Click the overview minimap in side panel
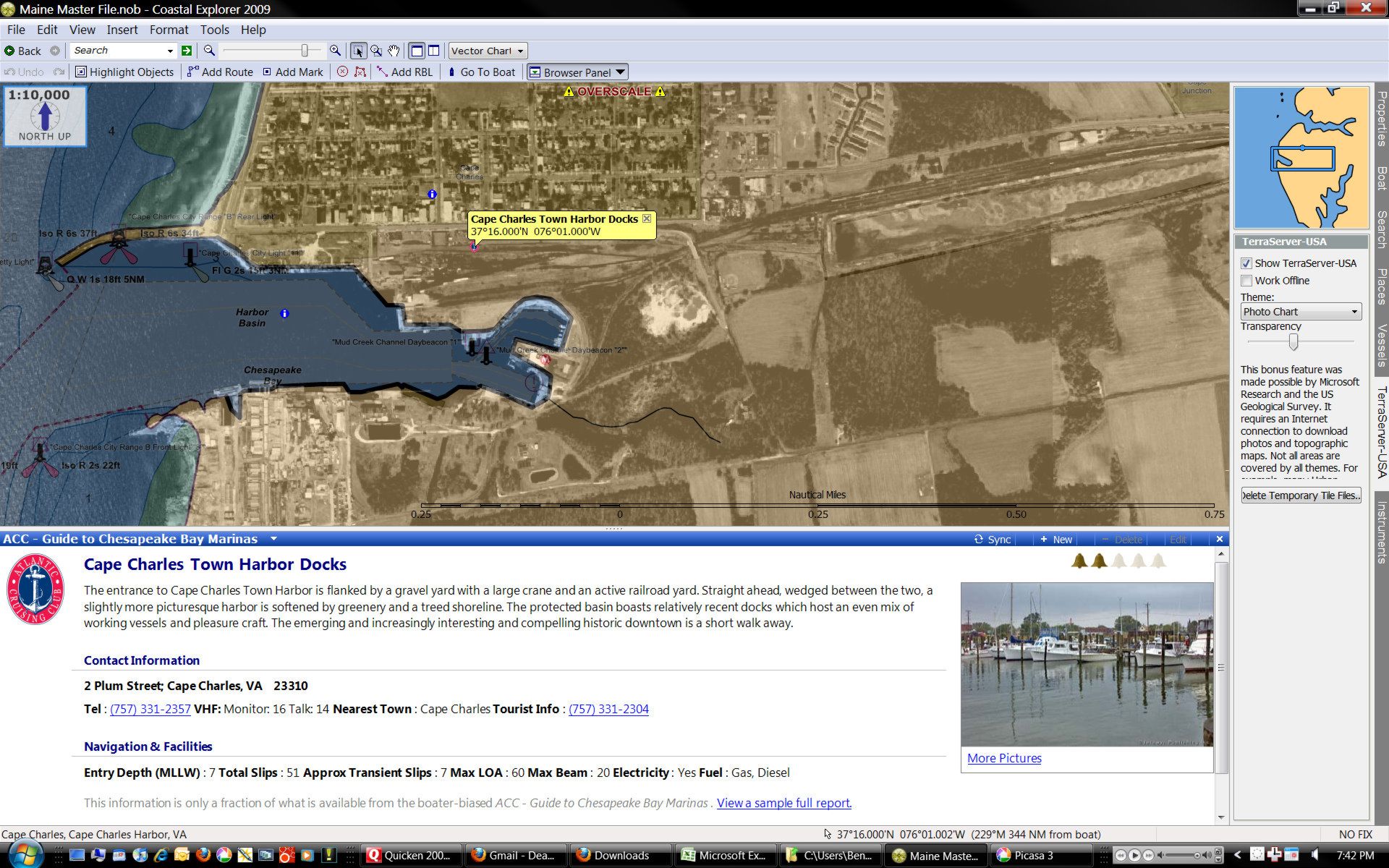Viewport: 1389px width, 868px height. pyautogui.click(x=1301, y=158)
